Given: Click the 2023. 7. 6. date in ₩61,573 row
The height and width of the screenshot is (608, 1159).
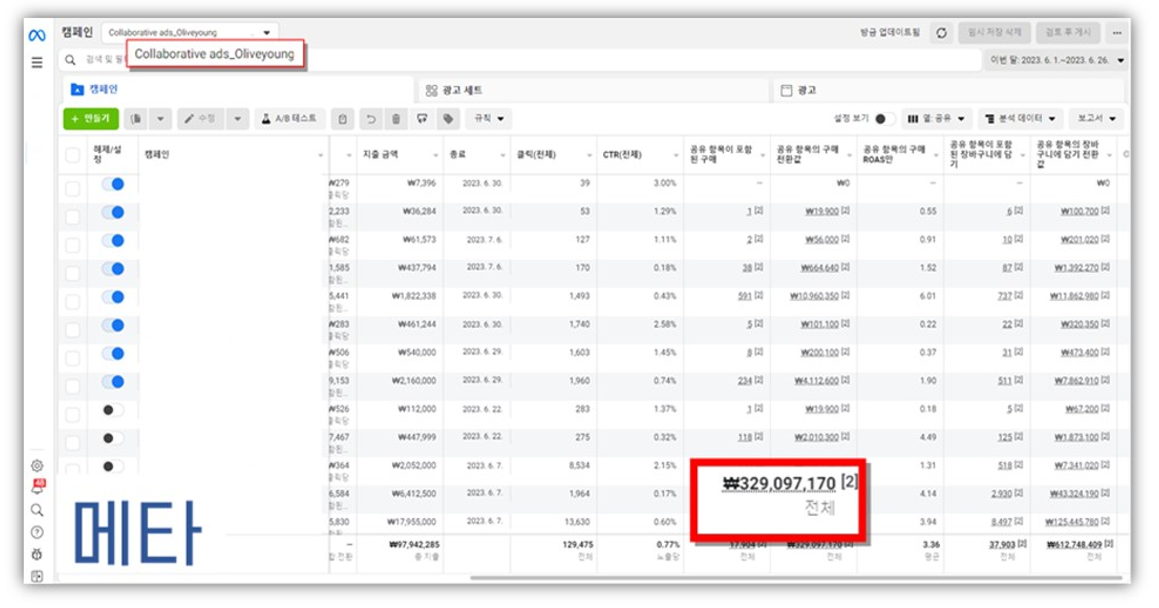Looking at the screenshot, I should [484, 239].
